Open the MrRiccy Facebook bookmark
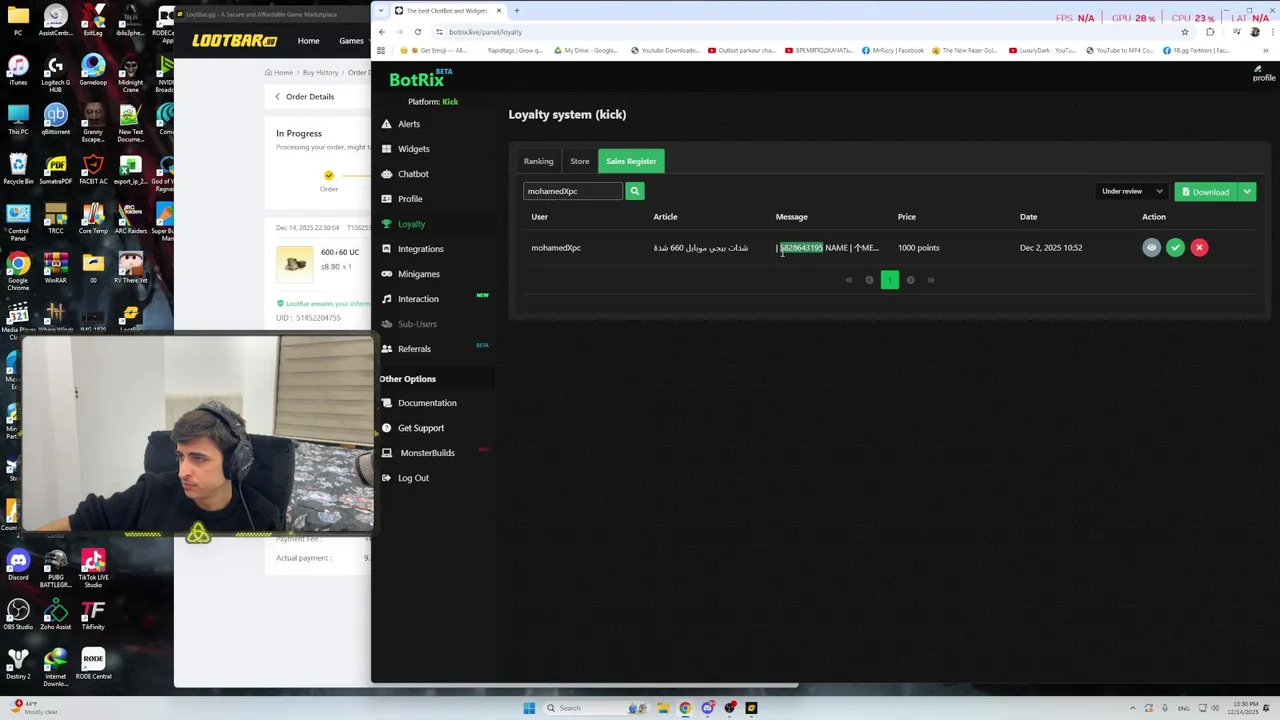Viewport: 1280px width, 720px height. [892, 50]
